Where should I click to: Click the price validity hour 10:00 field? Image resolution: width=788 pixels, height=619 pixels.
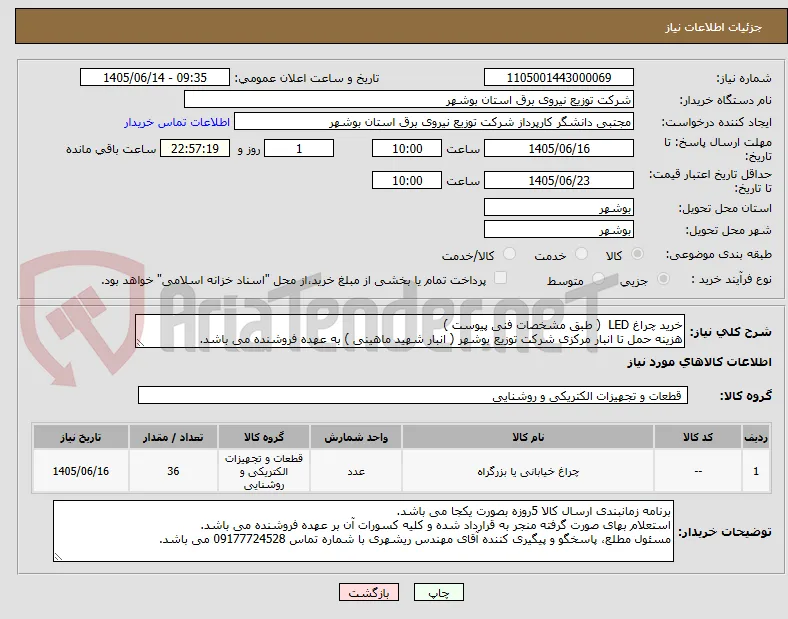[x=407, y=180]
